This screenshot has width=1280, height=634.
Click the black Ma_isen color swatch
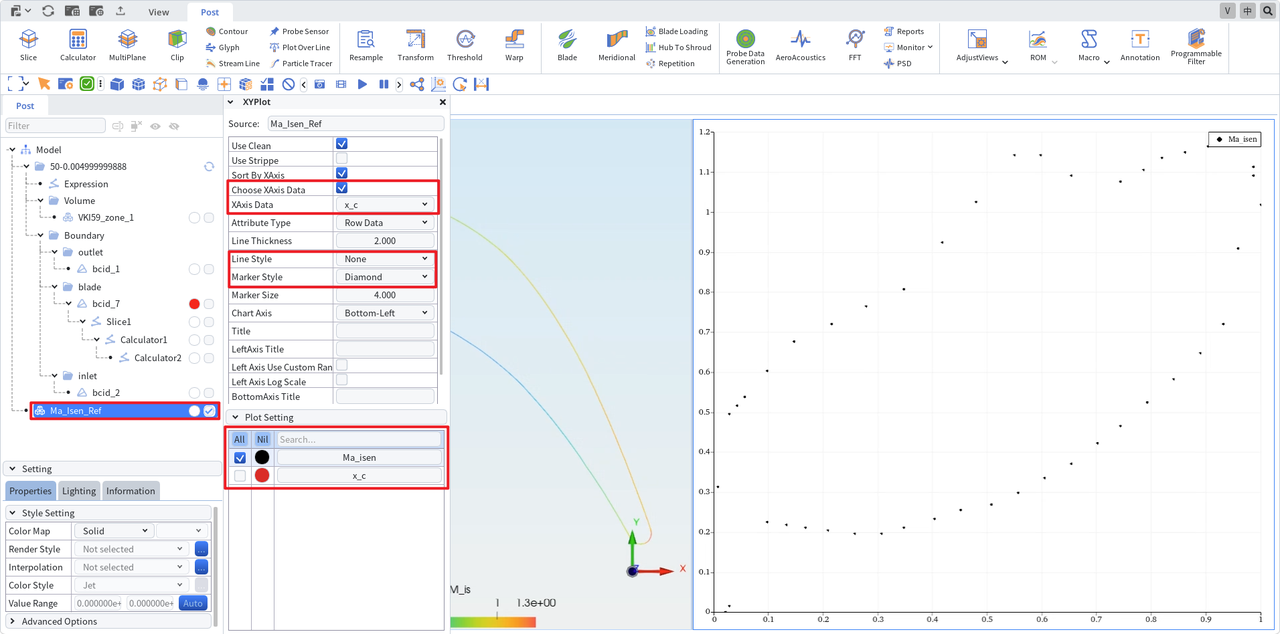tap(262, 457)
